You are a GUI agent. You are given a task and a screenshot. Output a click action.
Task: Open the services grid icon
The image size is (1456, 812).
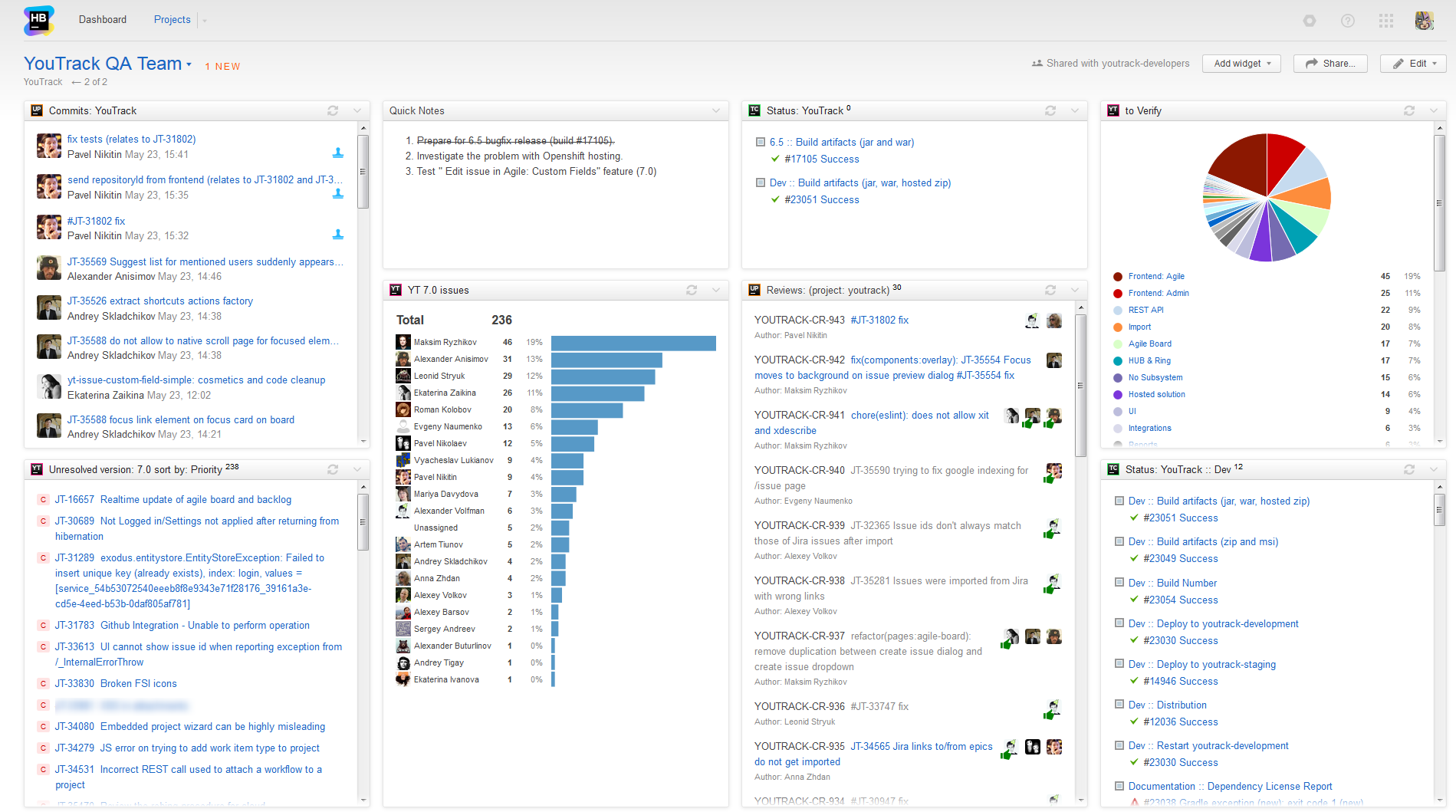(x=1386, y=21)
